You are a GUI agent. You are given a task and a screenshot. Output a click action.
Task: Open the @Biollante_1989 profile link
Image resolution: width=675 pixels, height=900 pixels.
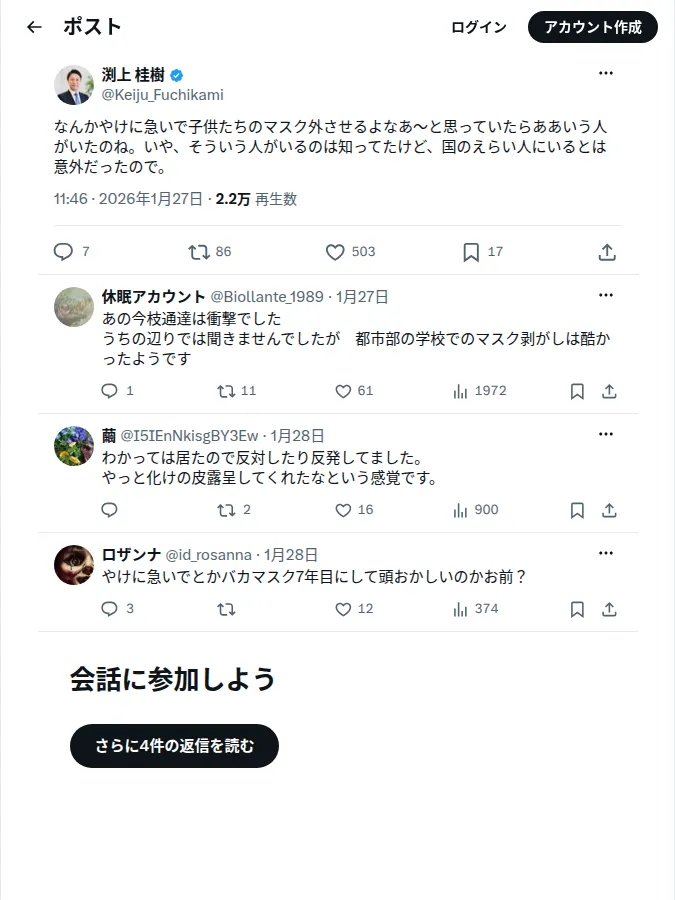click(267, 297)
